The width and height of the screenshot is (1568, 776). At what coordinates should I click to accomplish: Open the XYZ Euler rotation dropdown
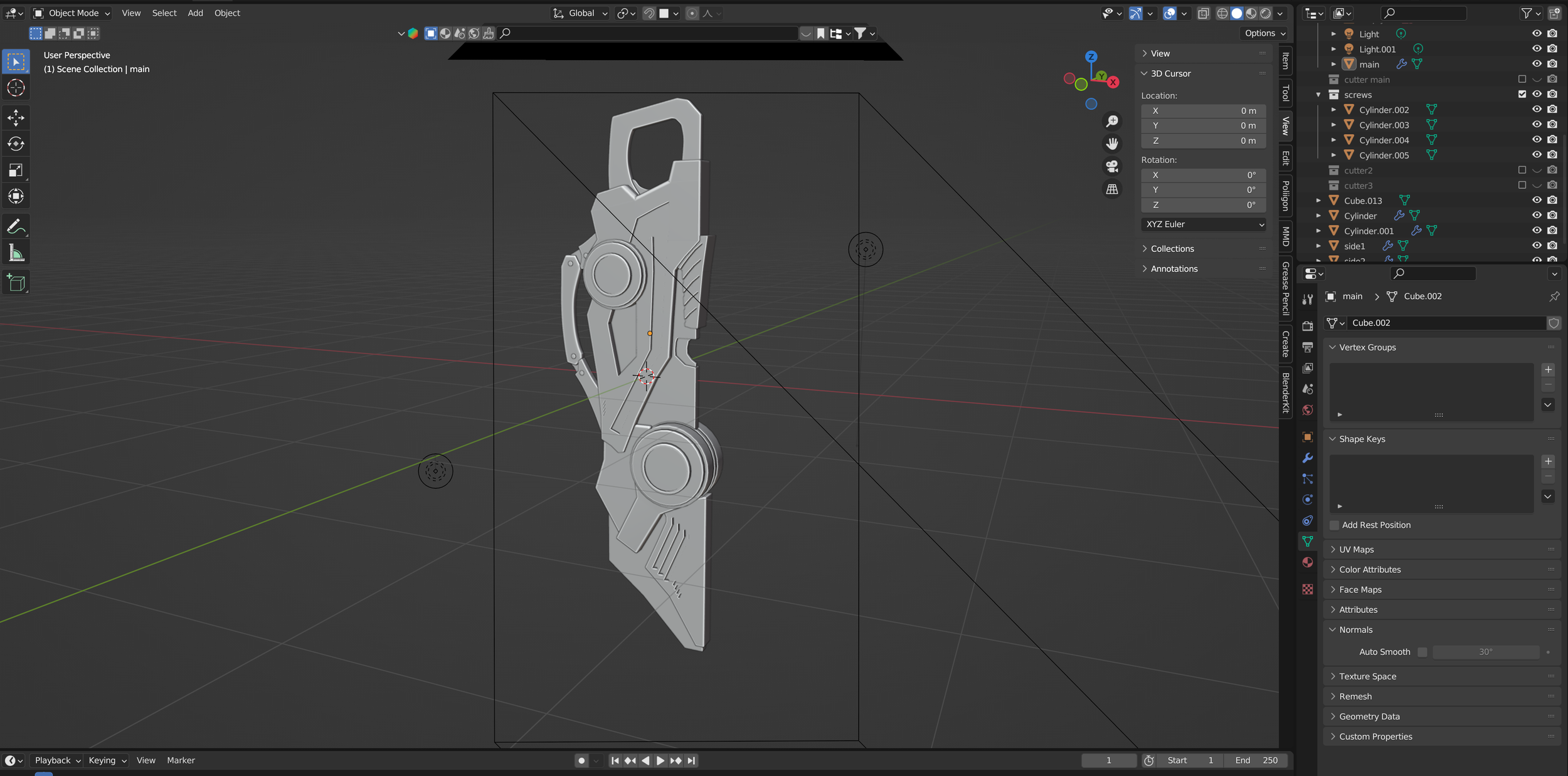(1203, 224)
